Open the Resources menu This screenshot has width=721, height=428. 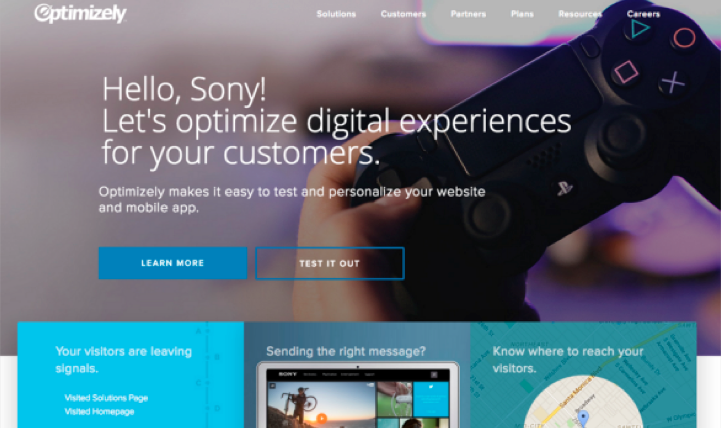coord(580,14)
